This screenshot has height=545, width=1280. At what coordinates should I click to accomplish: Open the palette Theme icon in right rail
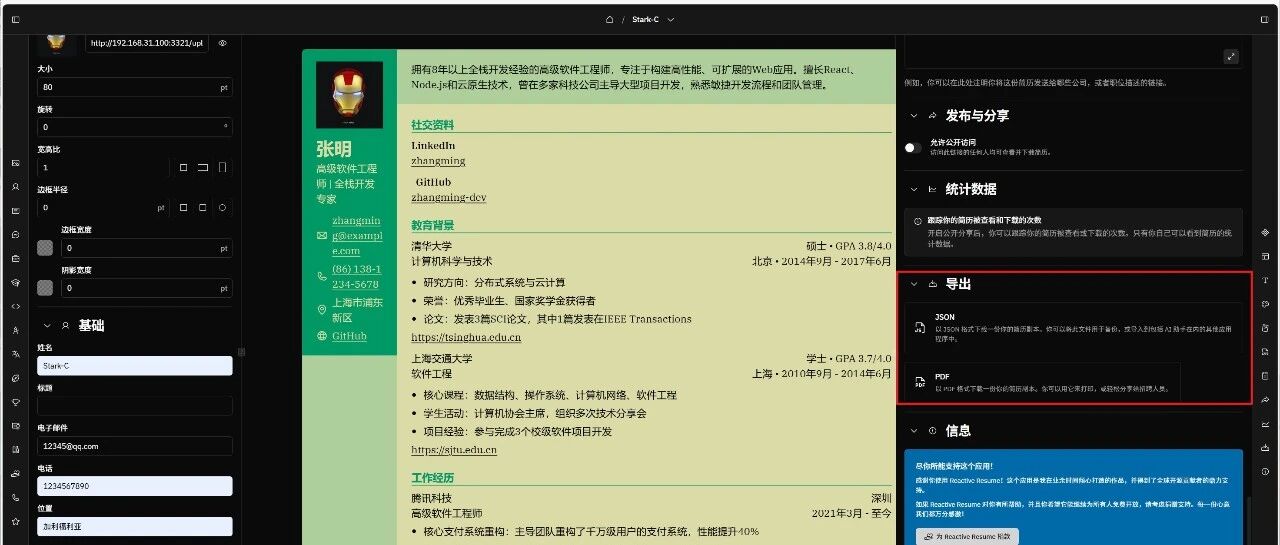click(x=1265, y=304)
